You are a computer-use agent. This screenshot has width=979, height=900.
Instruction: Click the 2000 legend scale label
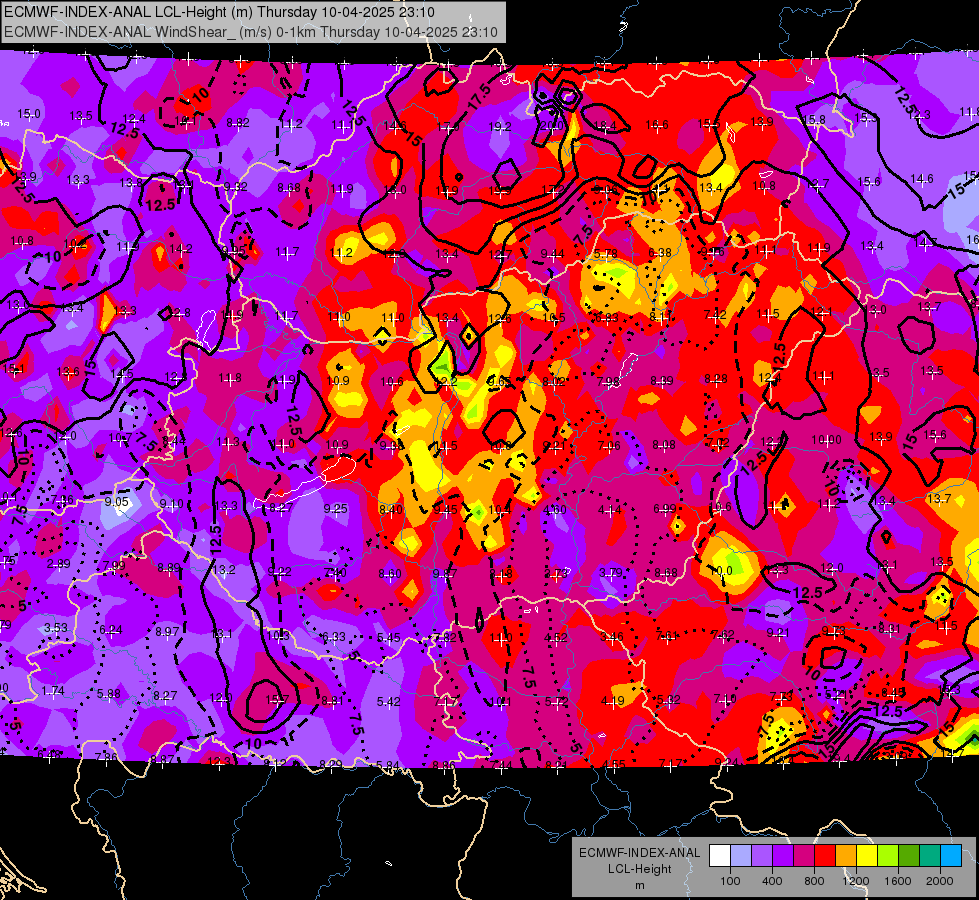pos(940,881)
